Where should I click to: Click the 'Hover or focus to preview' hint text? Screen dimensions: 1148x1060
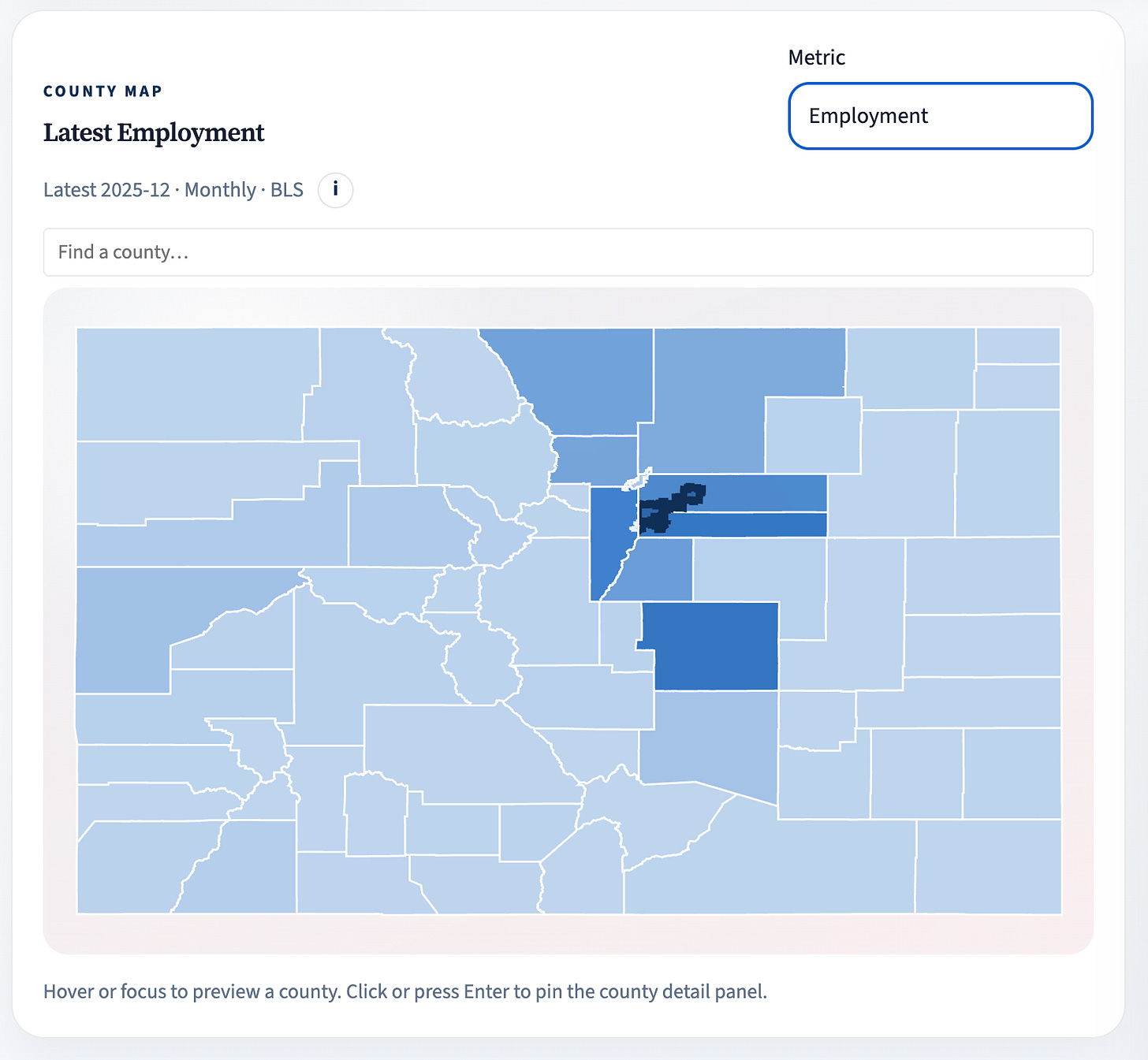tap(405, 991)
